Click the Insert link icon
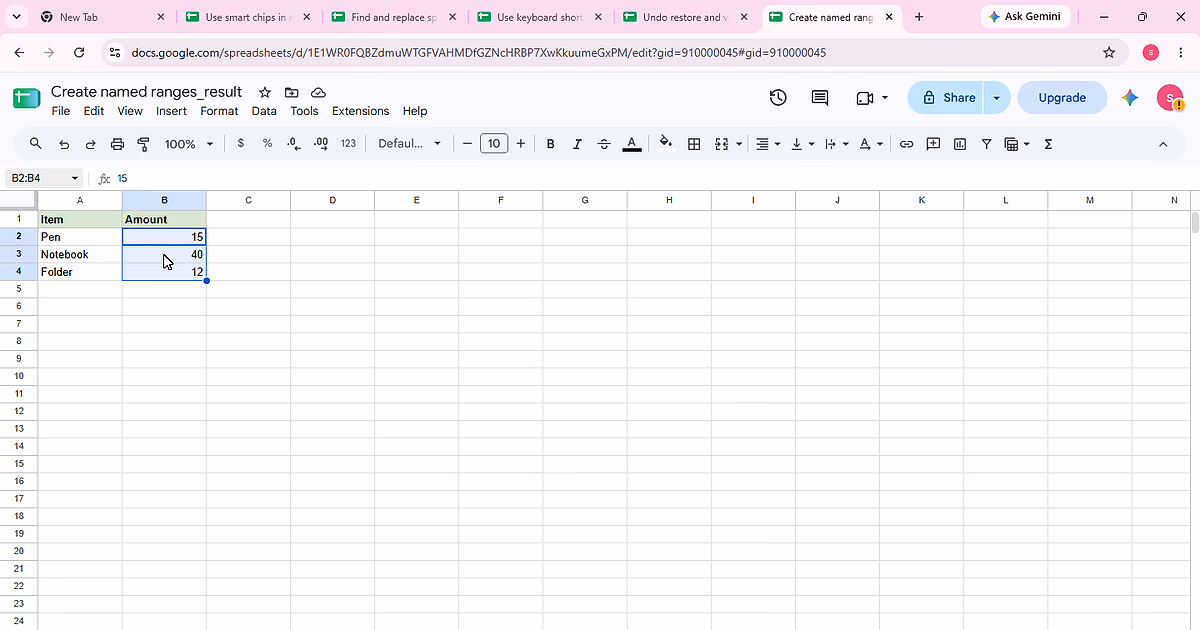 906,144
